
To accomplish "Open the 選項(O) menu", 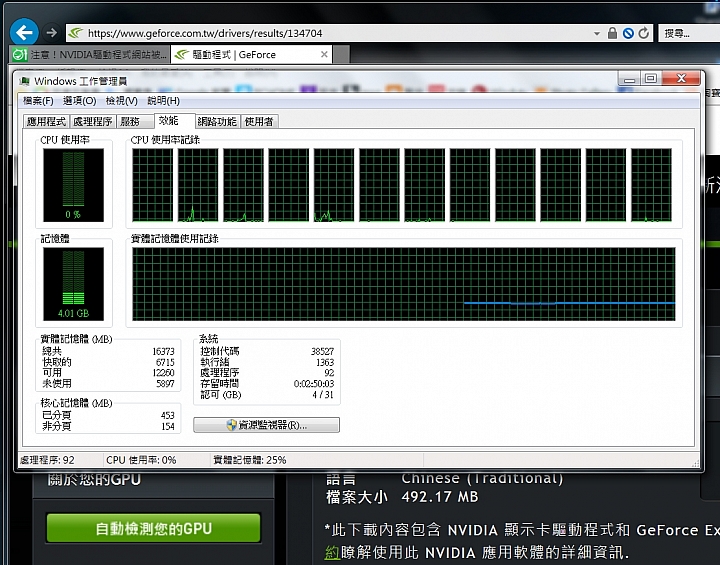I will (79, 101).
